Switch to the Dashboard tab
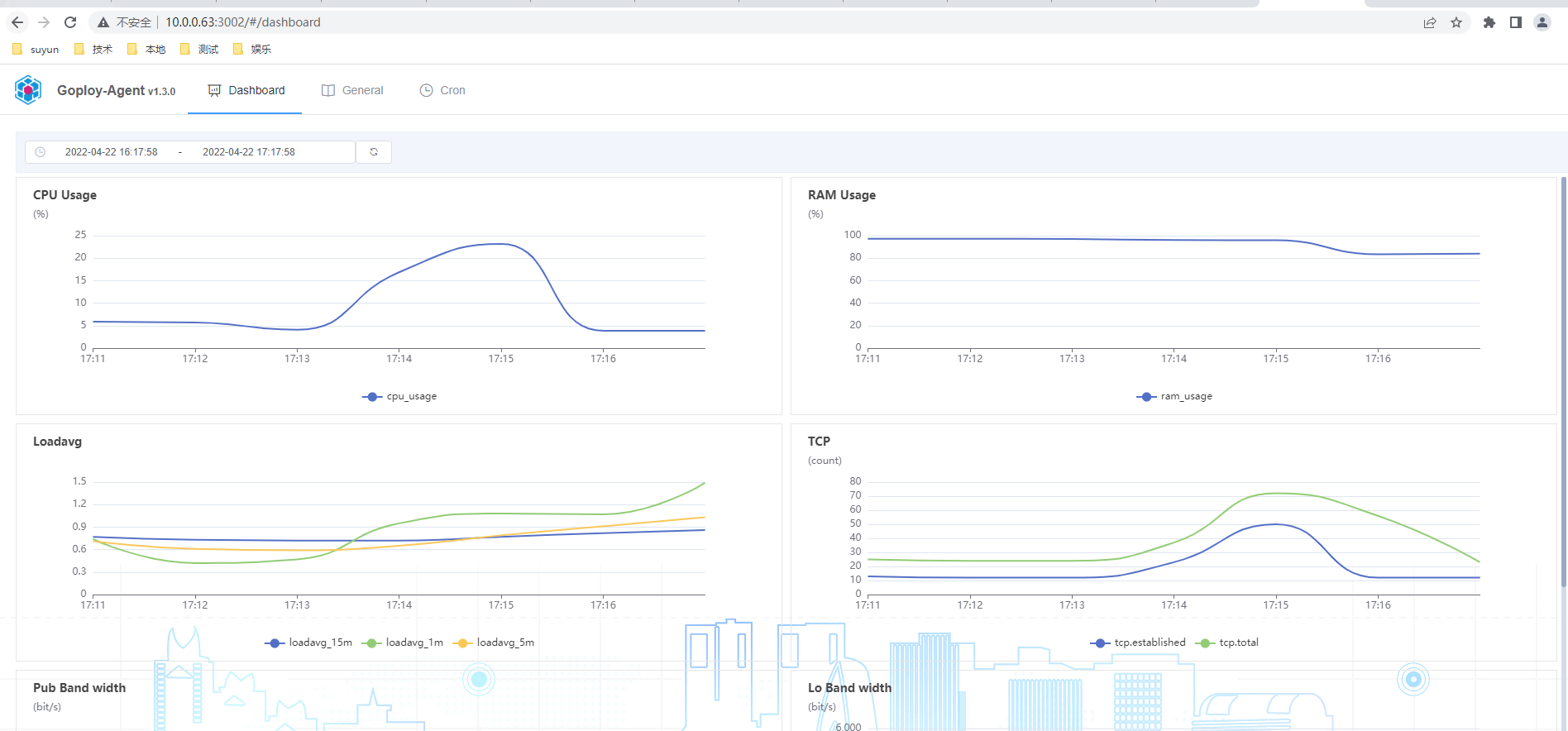The height and width of the screenshot is (731, 1568). coord(246,90)
